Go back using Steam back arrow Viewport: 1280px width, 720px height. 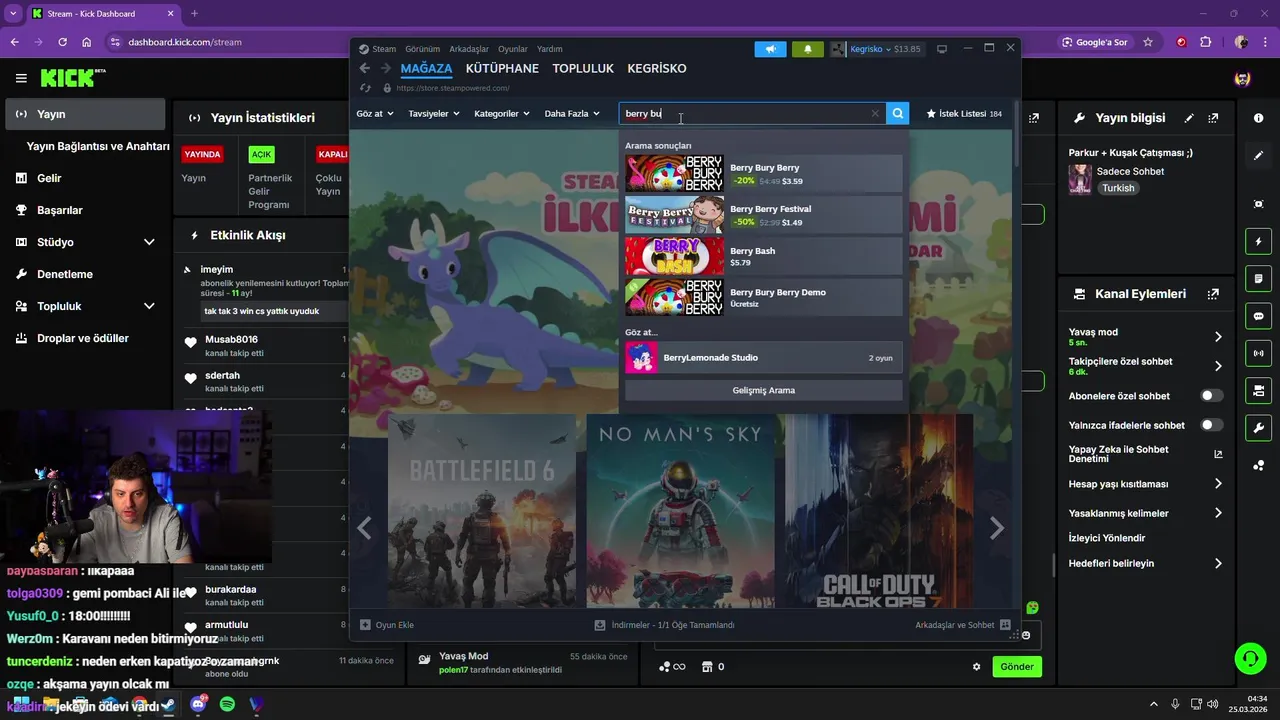coord(364,68)
